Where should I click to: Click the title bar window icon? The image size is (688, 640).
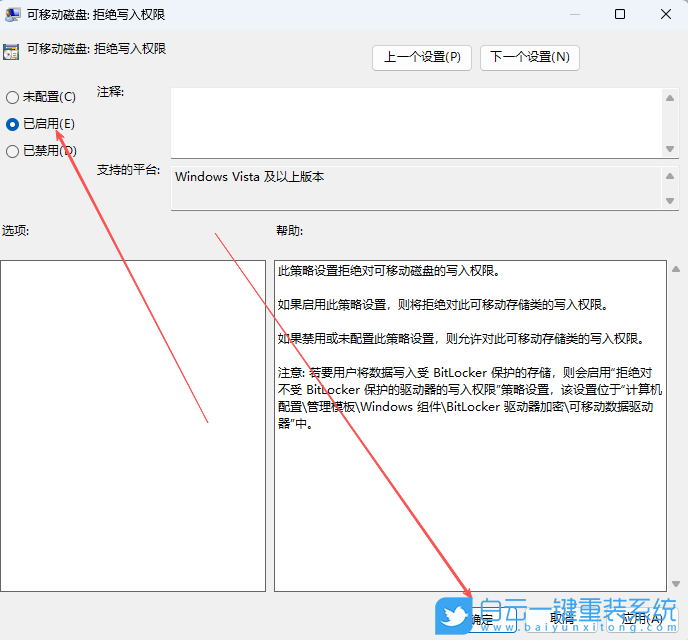[12, 14]
